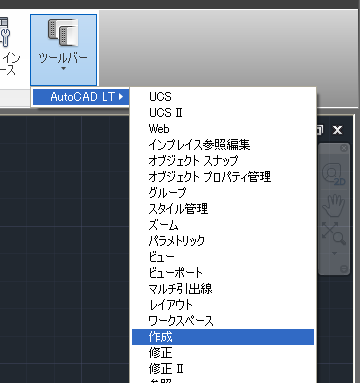Select UCS from toolbar list
Image resolution: width=360 pixels, height=383 pixels.
(223, 97)
